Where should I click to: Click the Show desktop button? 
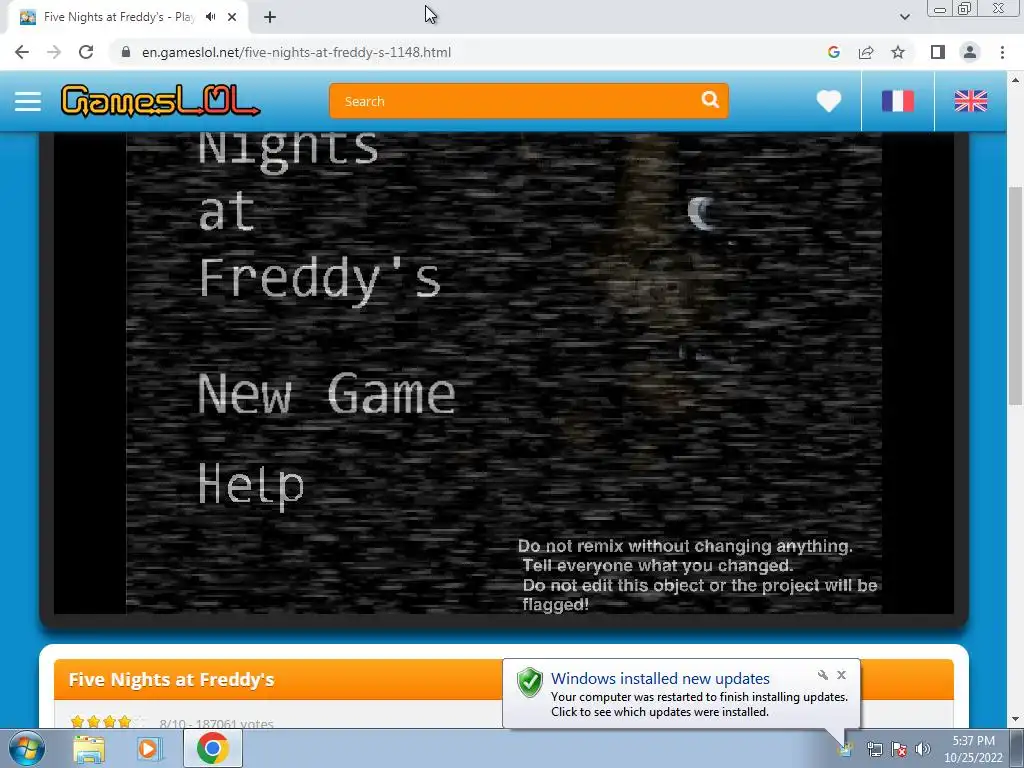[1017, 749]
